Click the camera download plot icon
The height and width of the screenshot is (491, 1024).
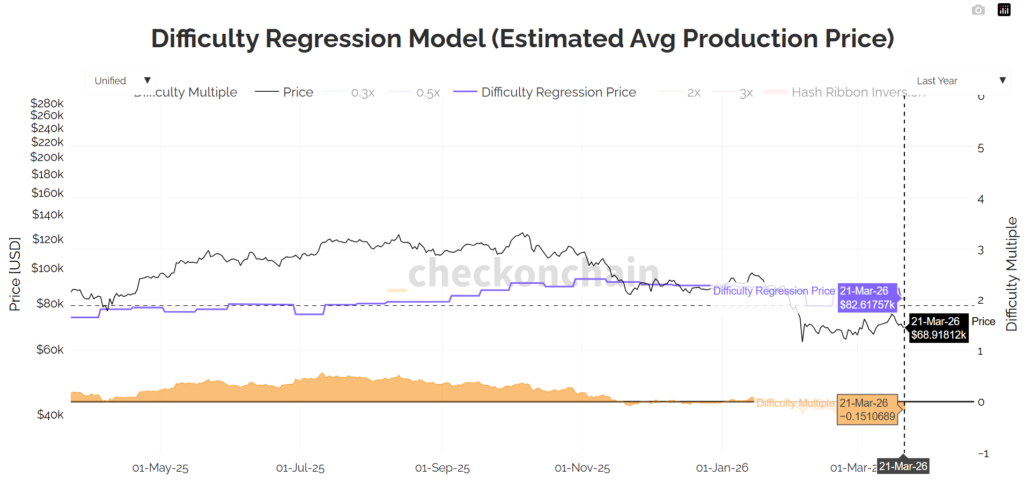pos(978,10)
